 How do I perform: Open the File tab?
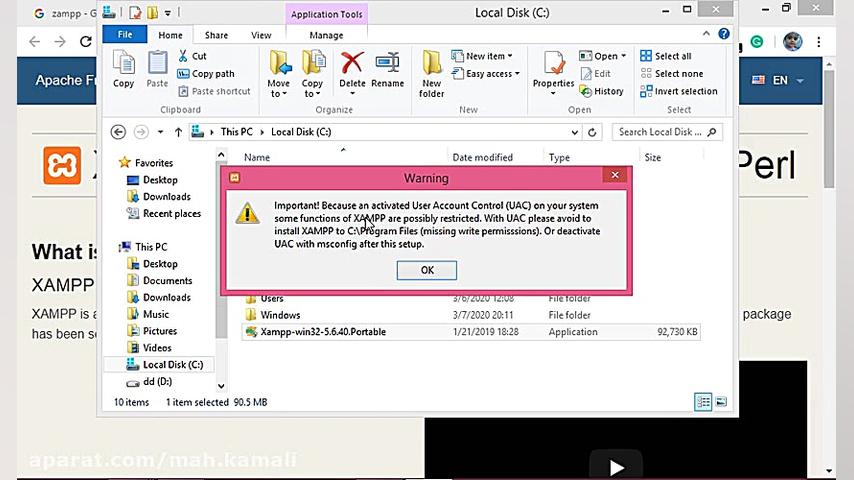(125, 34)
